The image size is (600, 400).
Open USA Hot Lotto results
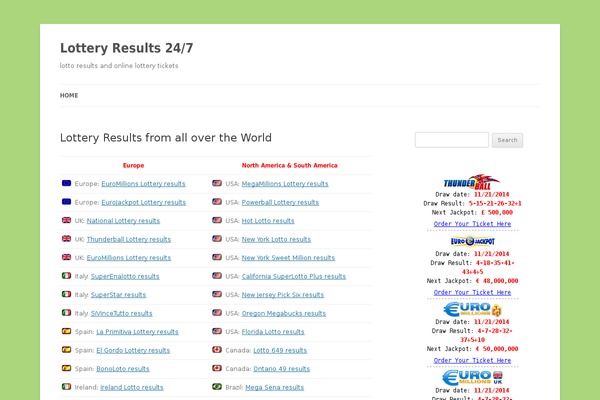(x=268, y=220)
